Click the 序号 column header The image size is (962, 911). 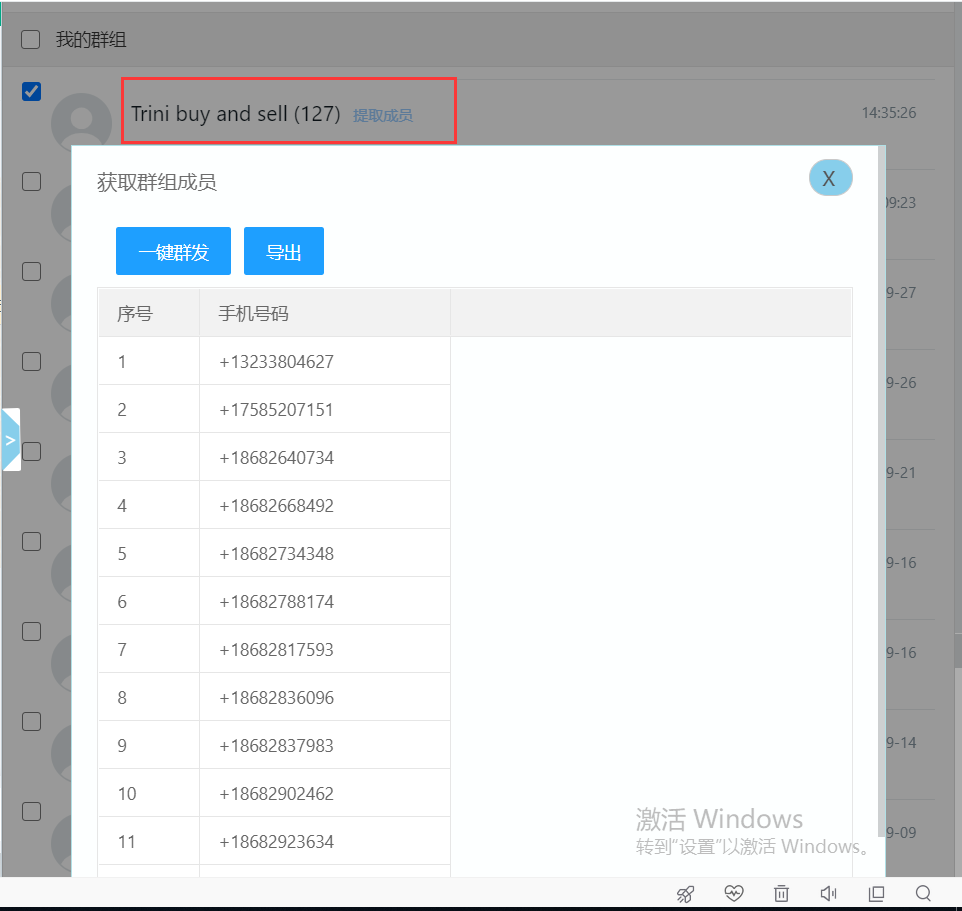click(135, 313)
